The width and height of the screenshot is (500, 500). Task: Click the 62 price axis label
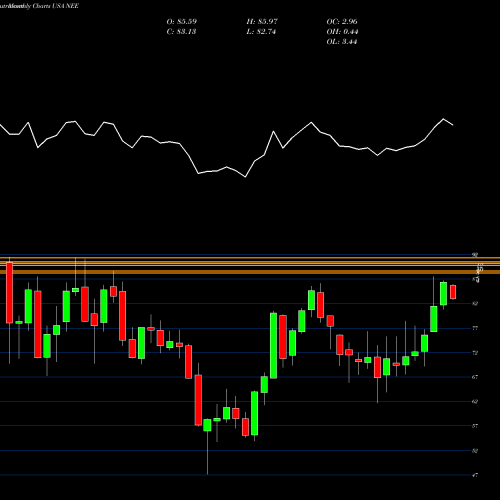pos(475,402)
